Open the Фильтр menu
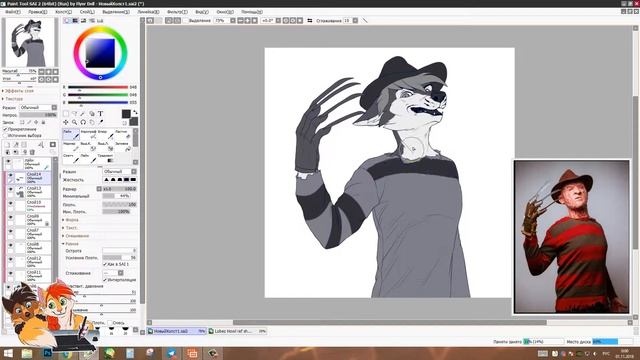This screenshot has height=360, width=640. pos(177,12)
